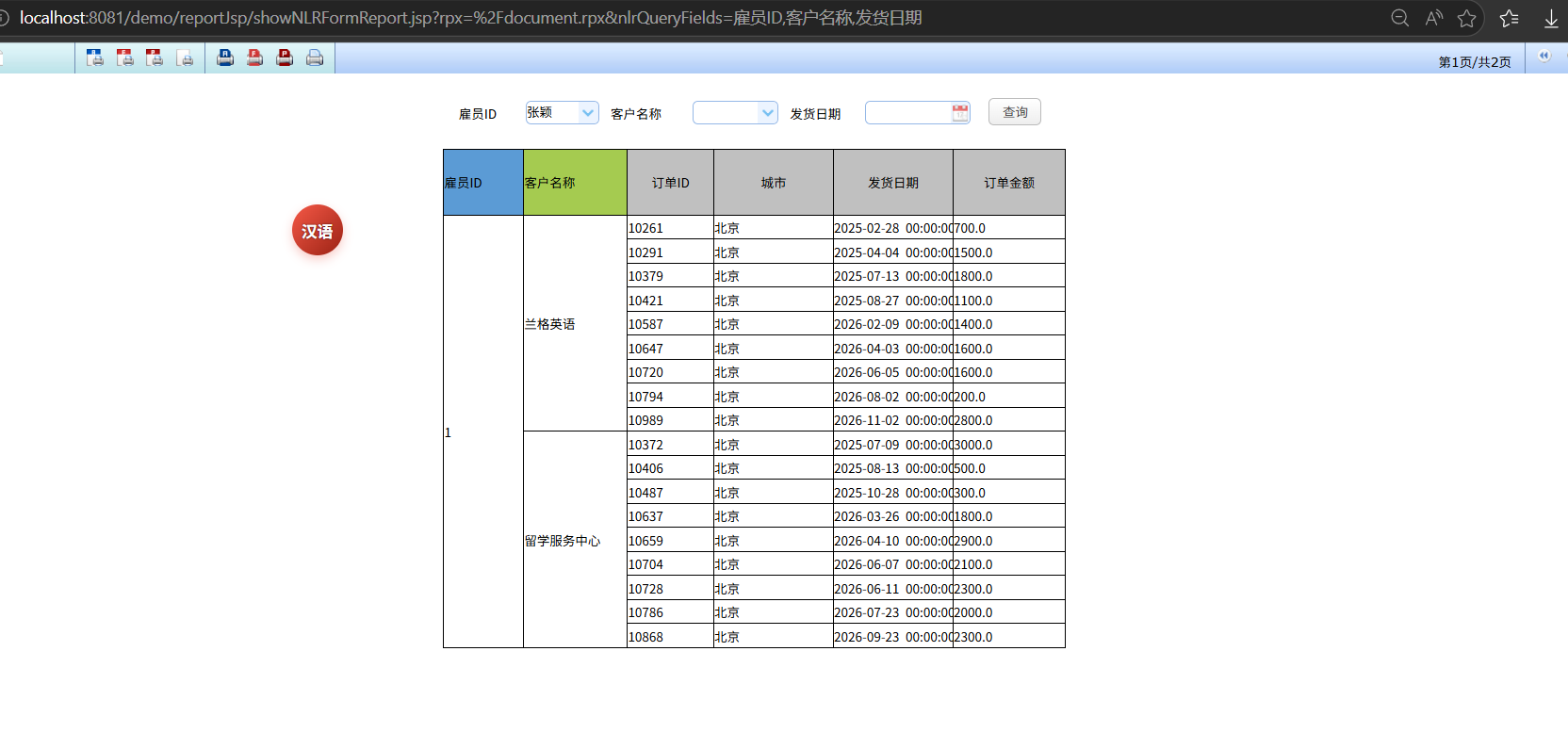
Task: Click the plain printer icon in toolbar
Action: pos(315,57)
